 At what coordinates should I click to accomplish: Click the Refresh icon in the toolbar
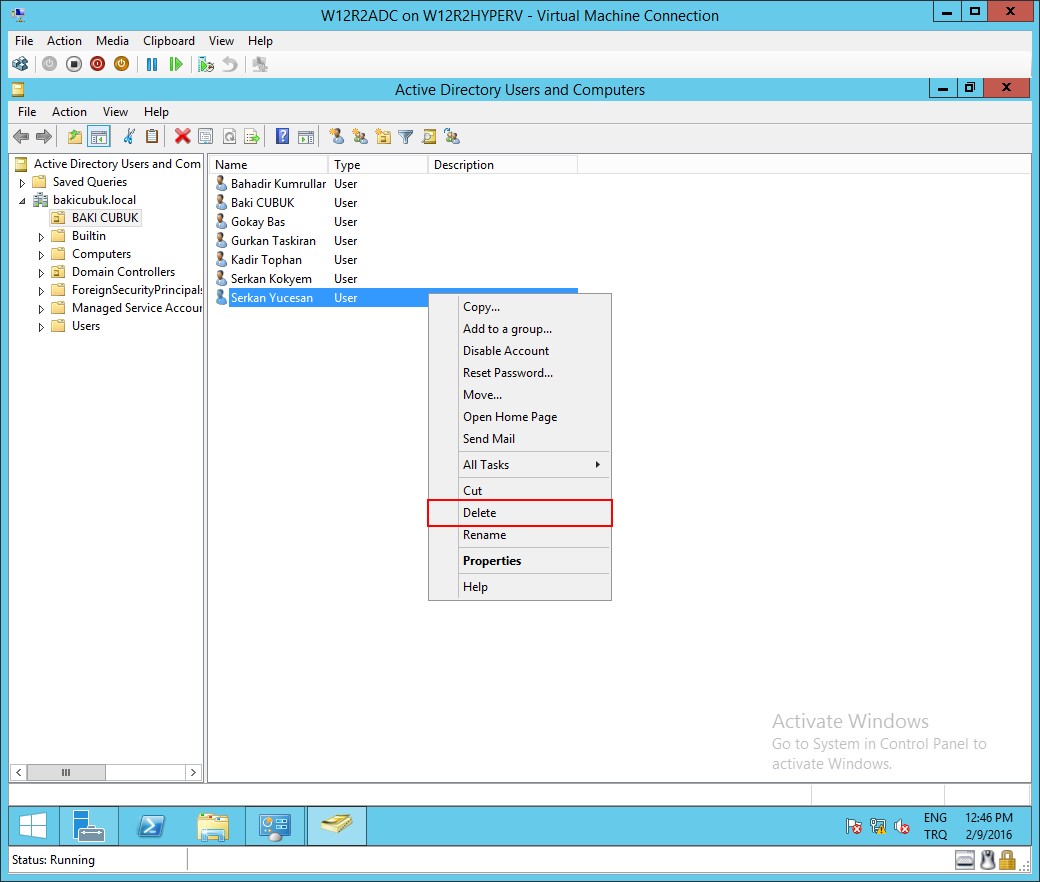pyautogui.click(x=229, y=137)
